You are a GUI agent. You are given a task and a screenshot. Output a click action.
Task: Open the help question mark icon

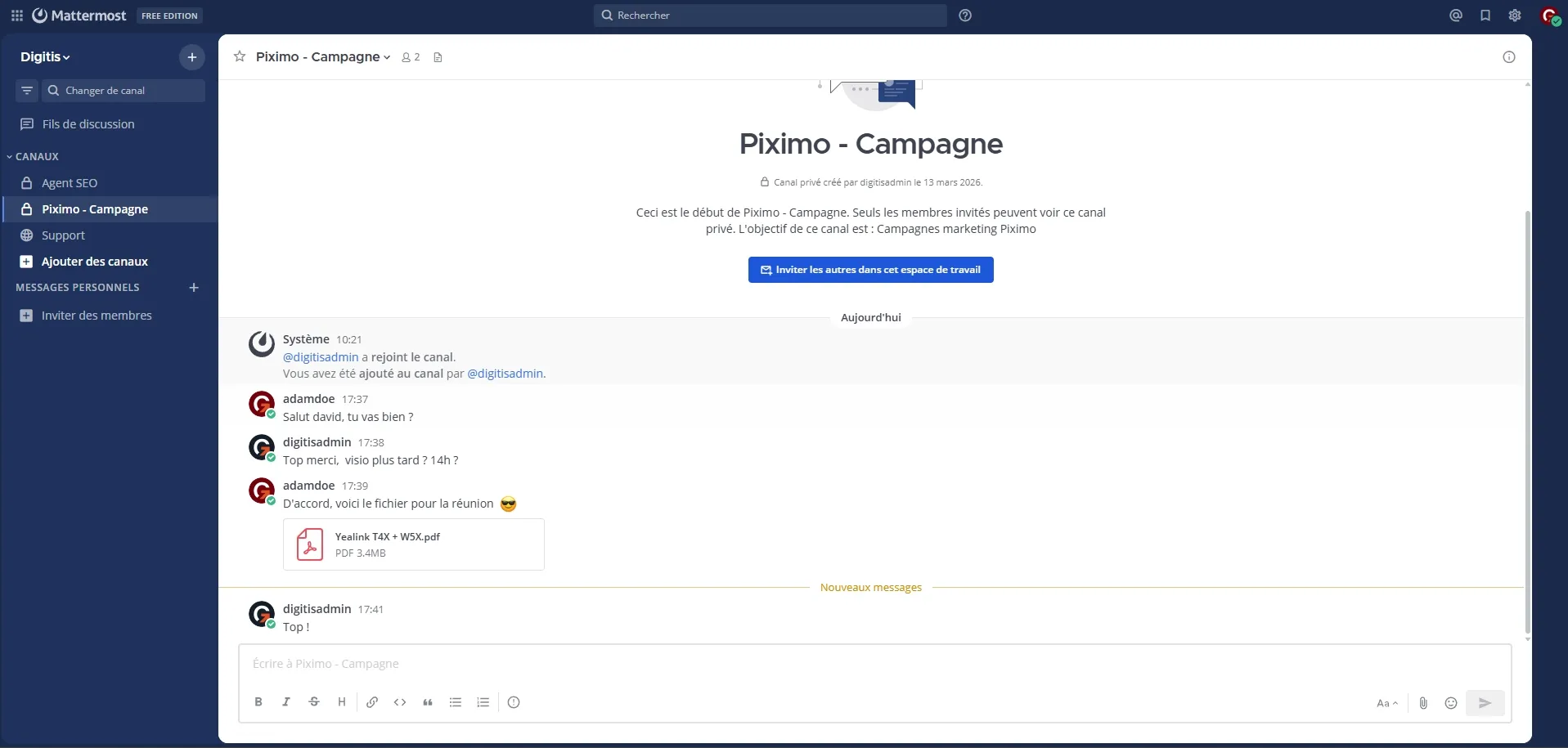tap(965, 16)
